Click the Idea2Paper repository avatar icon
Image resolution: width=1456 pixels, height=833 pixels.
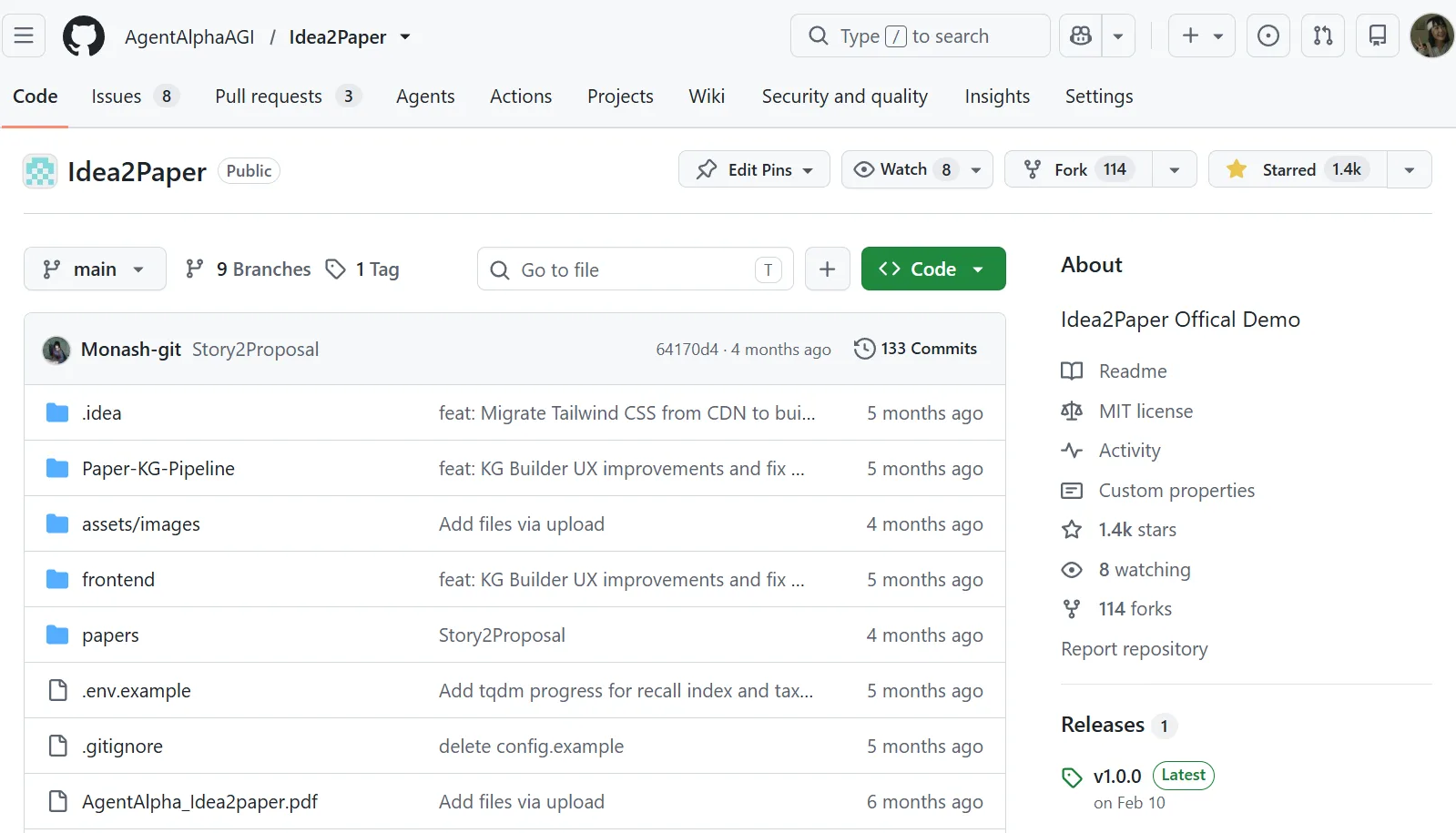tap(40, 171)
